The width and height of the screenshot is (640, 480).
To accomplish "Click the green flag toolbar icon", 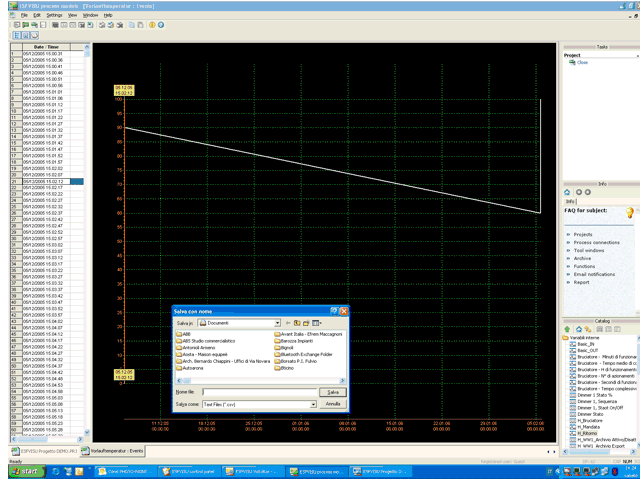I will point(25,25).
